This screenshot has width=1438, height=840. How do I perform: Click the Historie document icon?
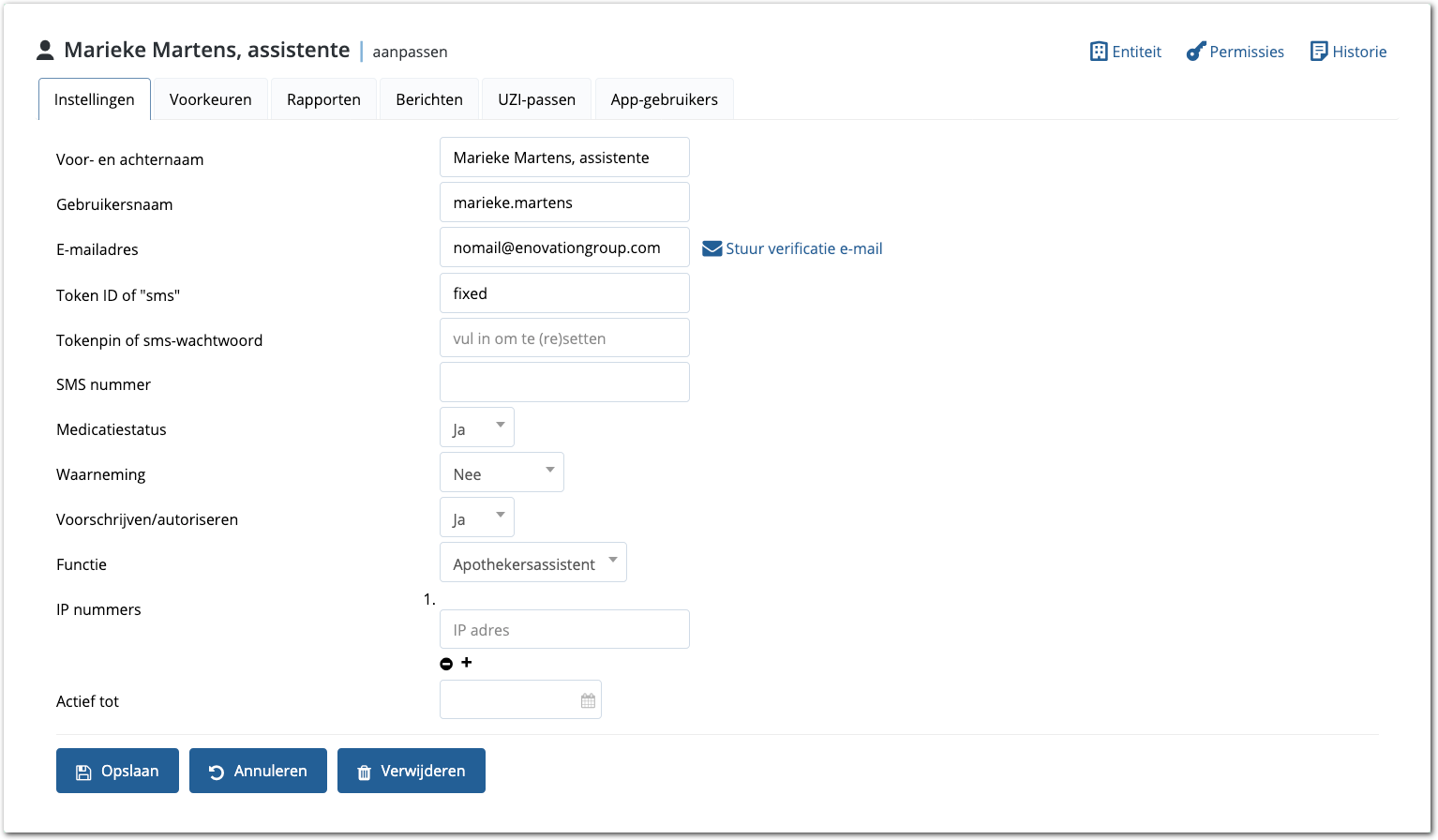(1319, 52)
